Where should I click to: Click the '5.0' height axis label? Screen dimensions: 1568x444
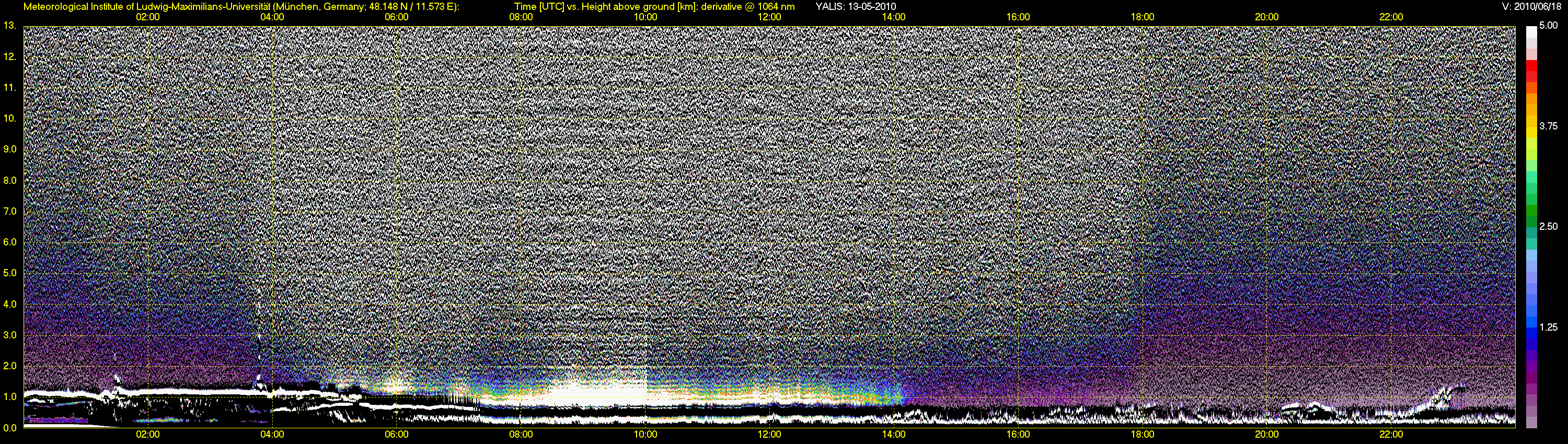10,273
